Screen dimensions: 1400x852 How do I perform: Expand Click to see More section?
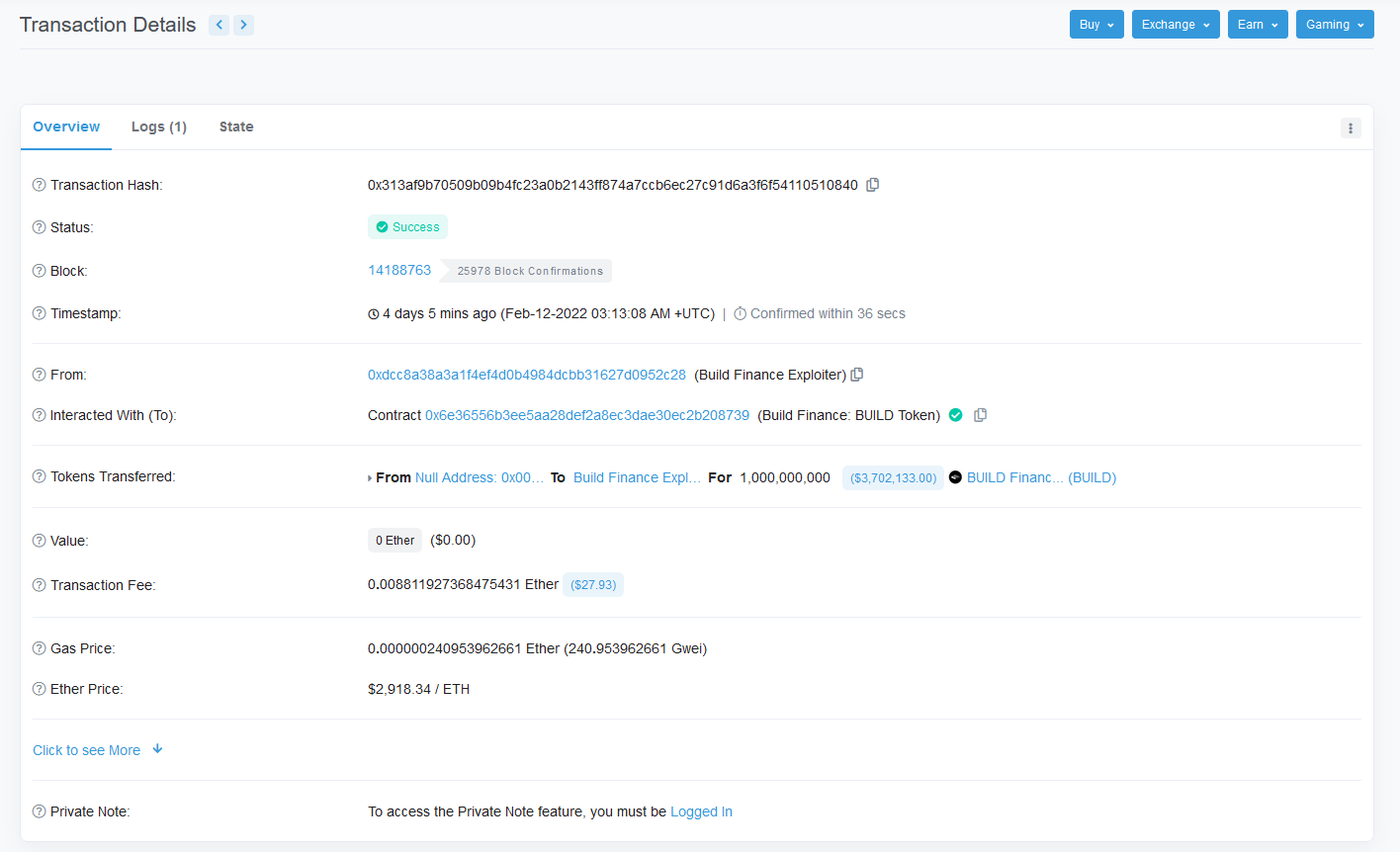pos(98,750)
